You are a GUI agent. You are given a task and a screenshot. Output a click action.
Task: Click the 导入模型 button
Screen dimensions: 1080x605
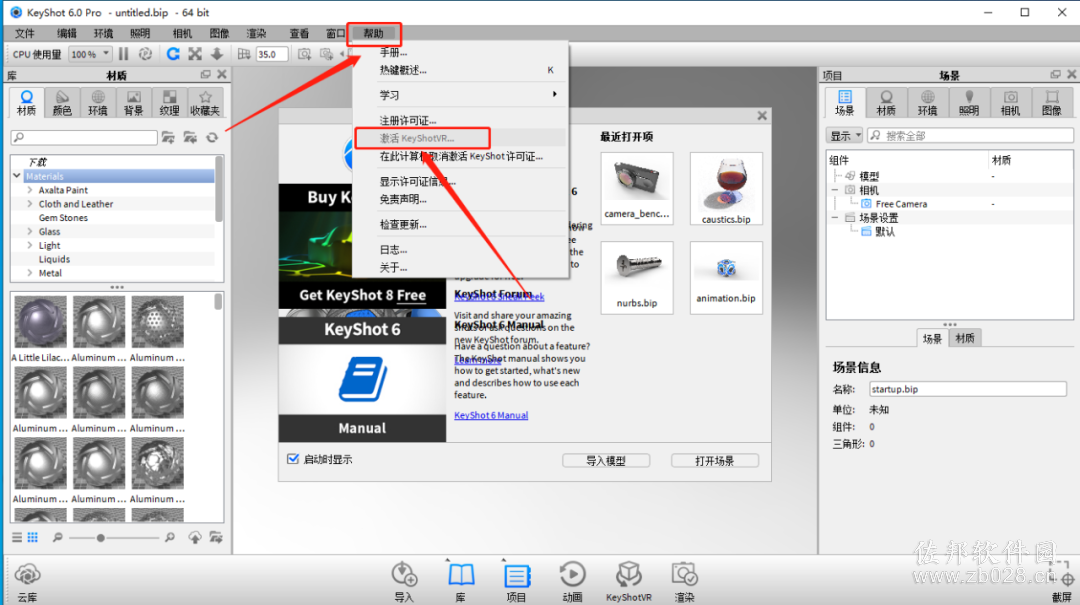[606, 460]
